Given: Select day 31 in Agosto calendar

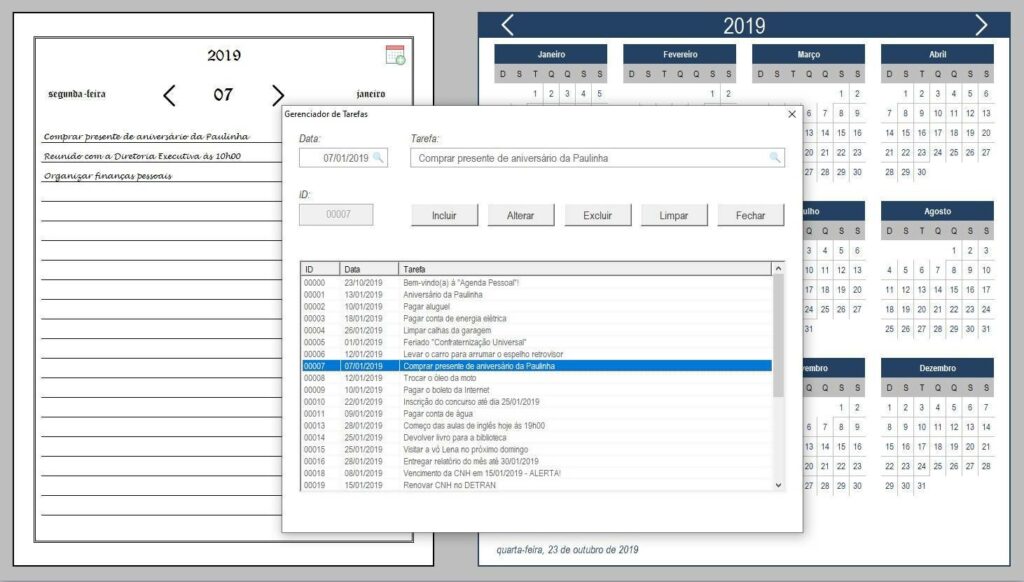Looking at the screenshot, I should click(986, 329).
